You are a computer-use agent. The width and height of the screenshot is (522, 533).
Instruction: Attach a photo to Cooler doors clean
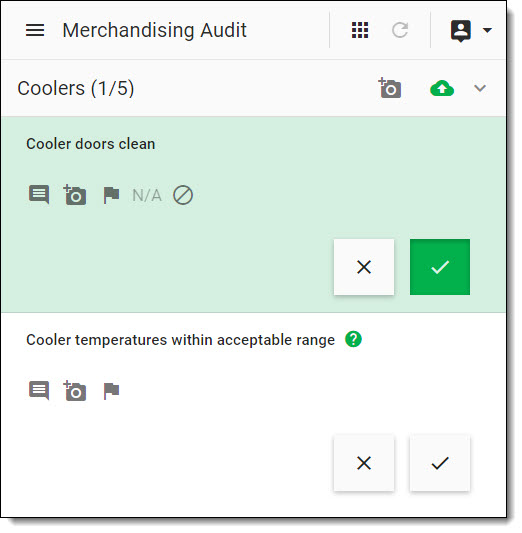pos(75,195)
